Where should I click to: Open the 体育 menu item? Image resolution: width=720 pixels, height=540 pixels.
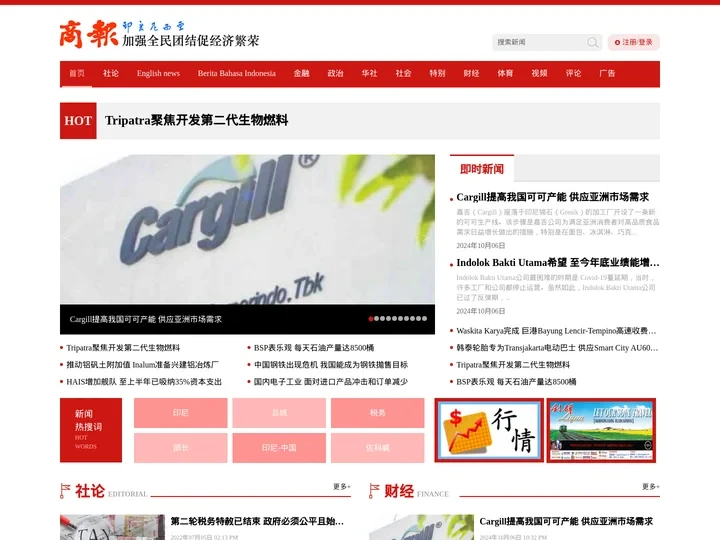[505, 73]
